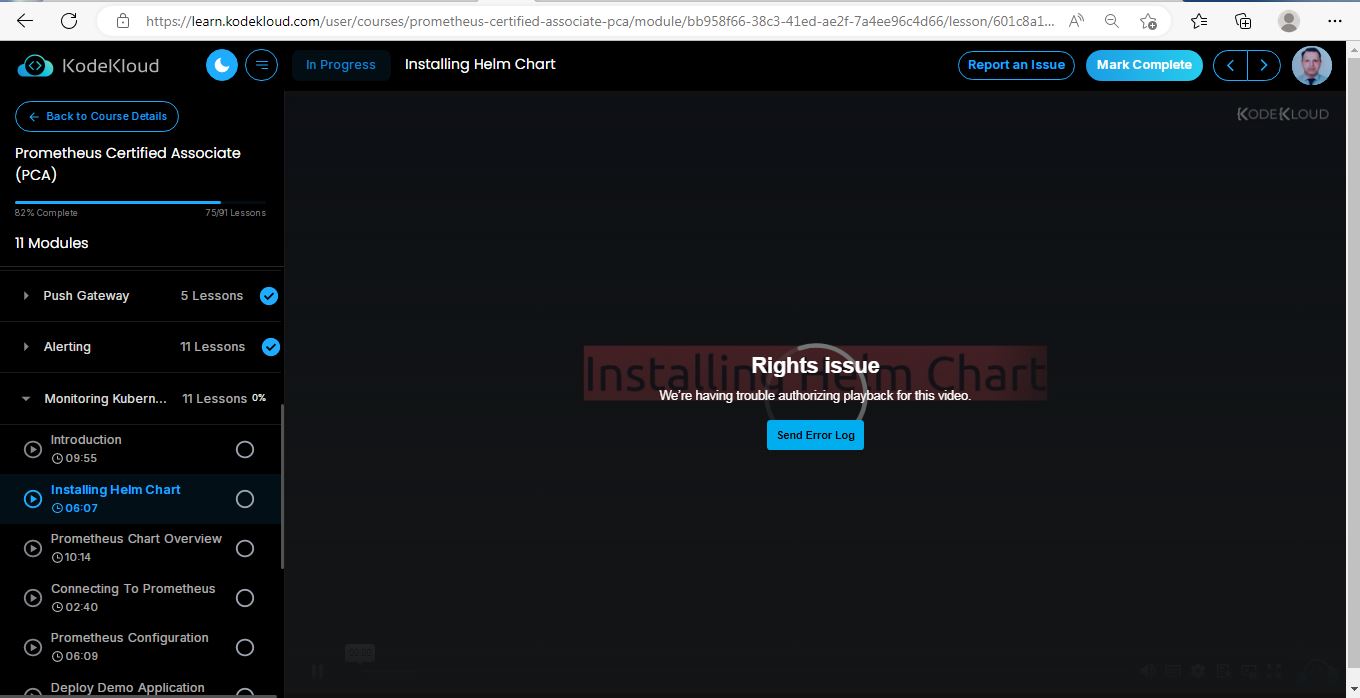Go to the previous lesson arrow

point(1230,65)
